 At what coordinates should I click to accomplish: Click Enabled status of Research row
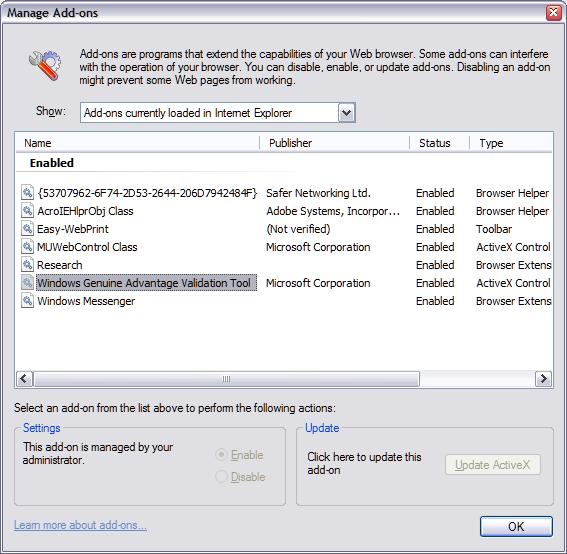(435, 265)
